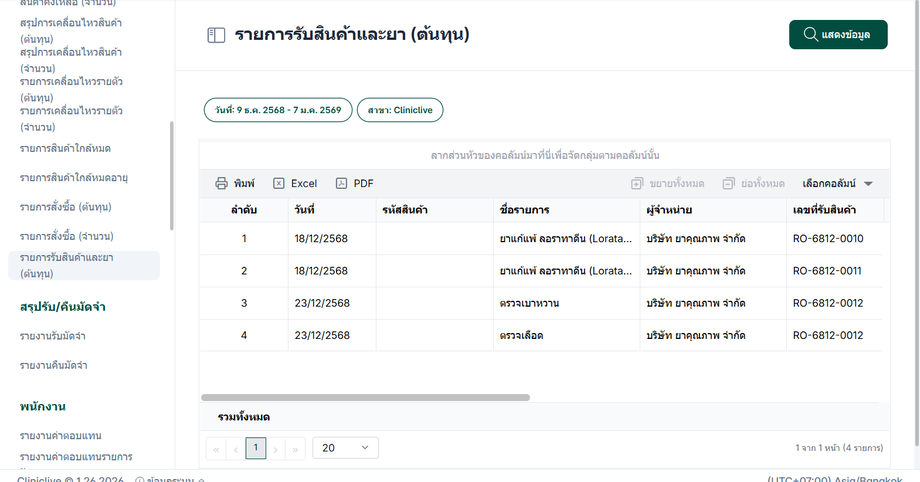Click page 1 pagination button
The height and width of the screenshot is (482, 920).
click(256, 449)
